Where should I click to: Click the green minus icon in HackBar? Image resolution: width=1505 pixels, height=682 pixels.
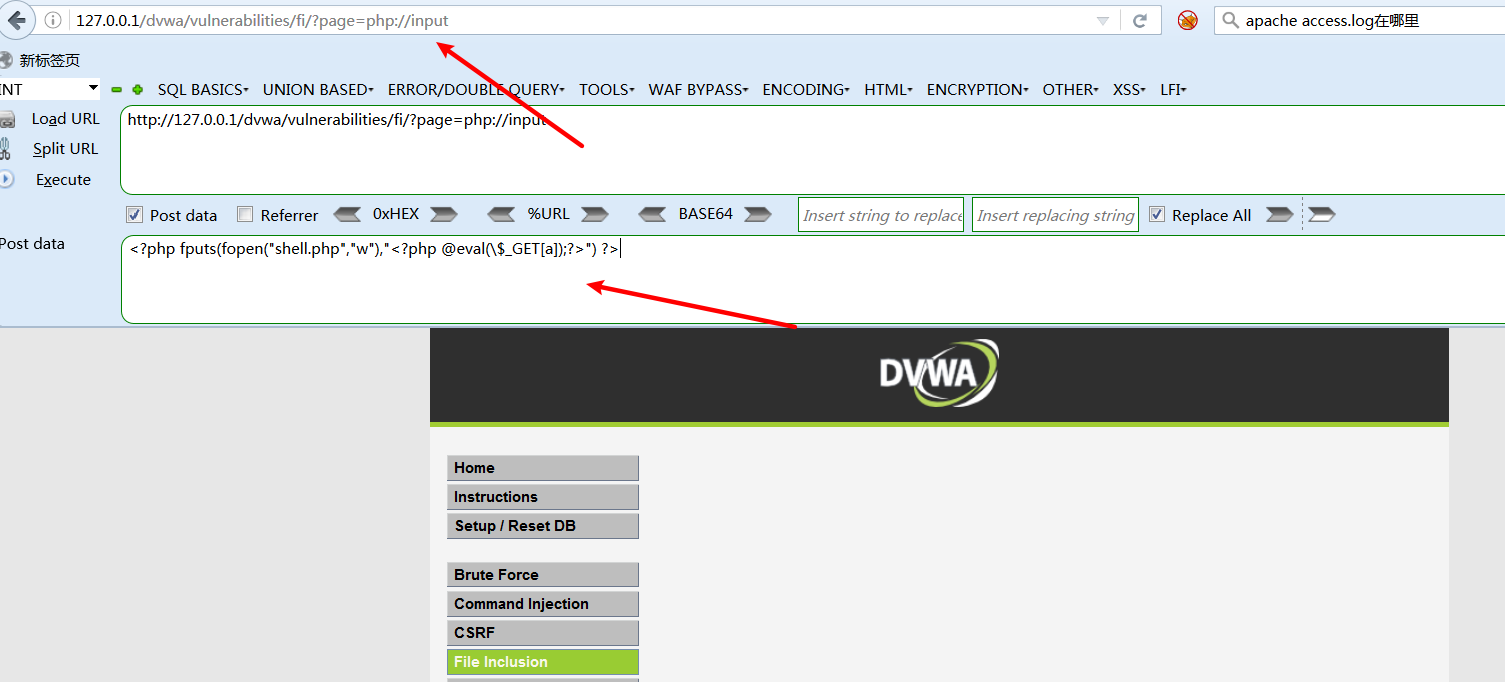tap(117, 90)
